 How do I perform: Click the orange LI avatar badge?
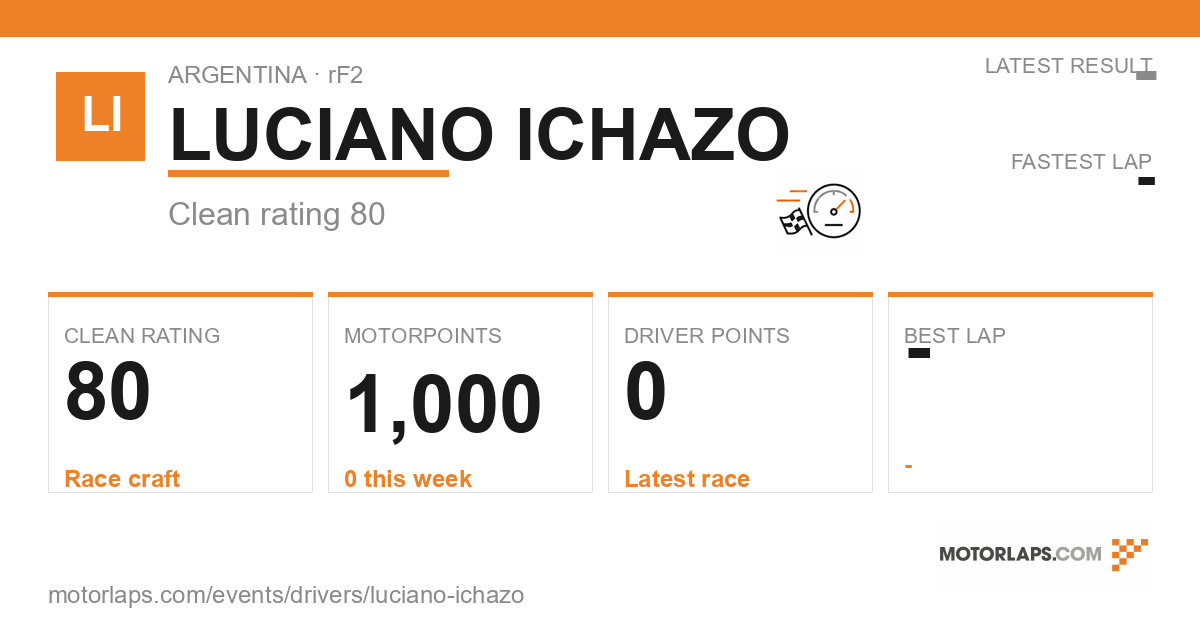[100, 116]
